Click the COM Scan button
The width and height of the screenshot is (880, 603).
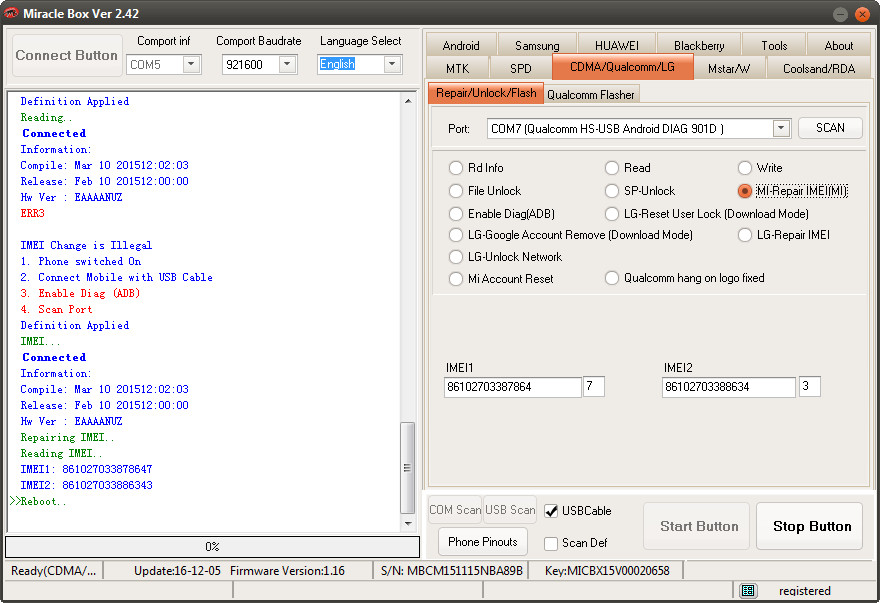click(455, 510)
